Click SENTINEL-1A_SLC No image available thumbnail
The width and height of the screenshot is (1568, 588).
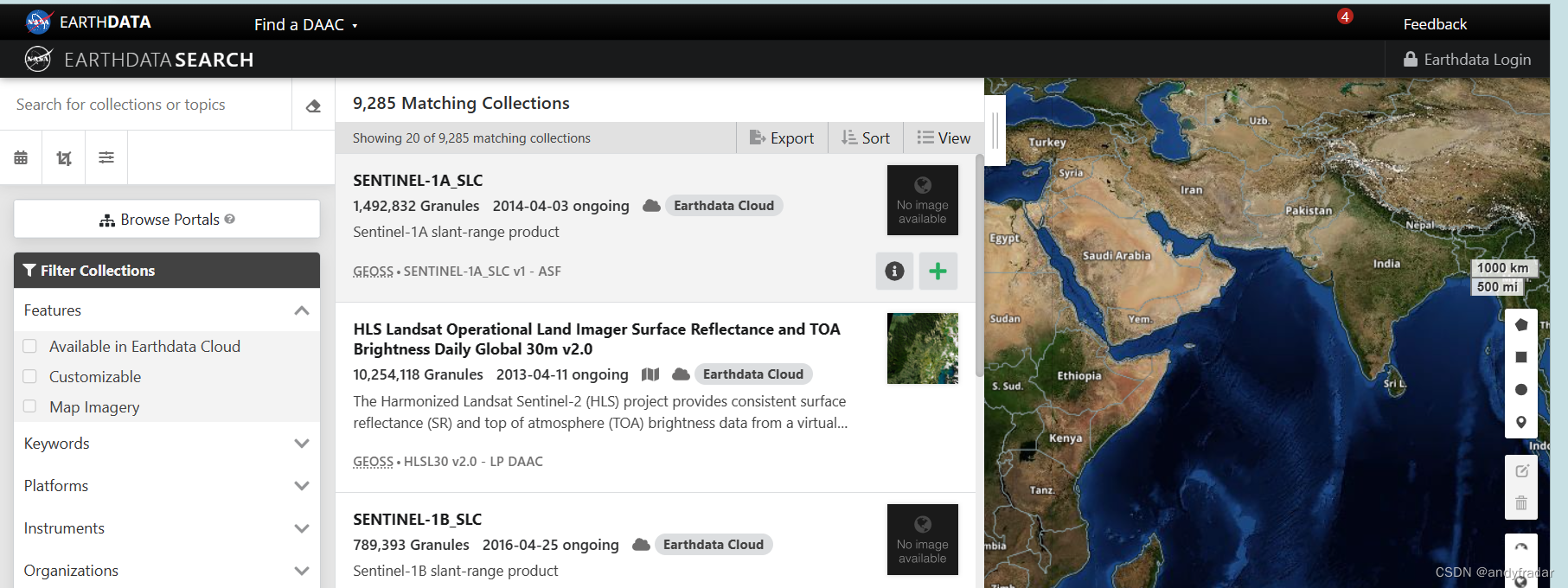[x=923, y=200]
